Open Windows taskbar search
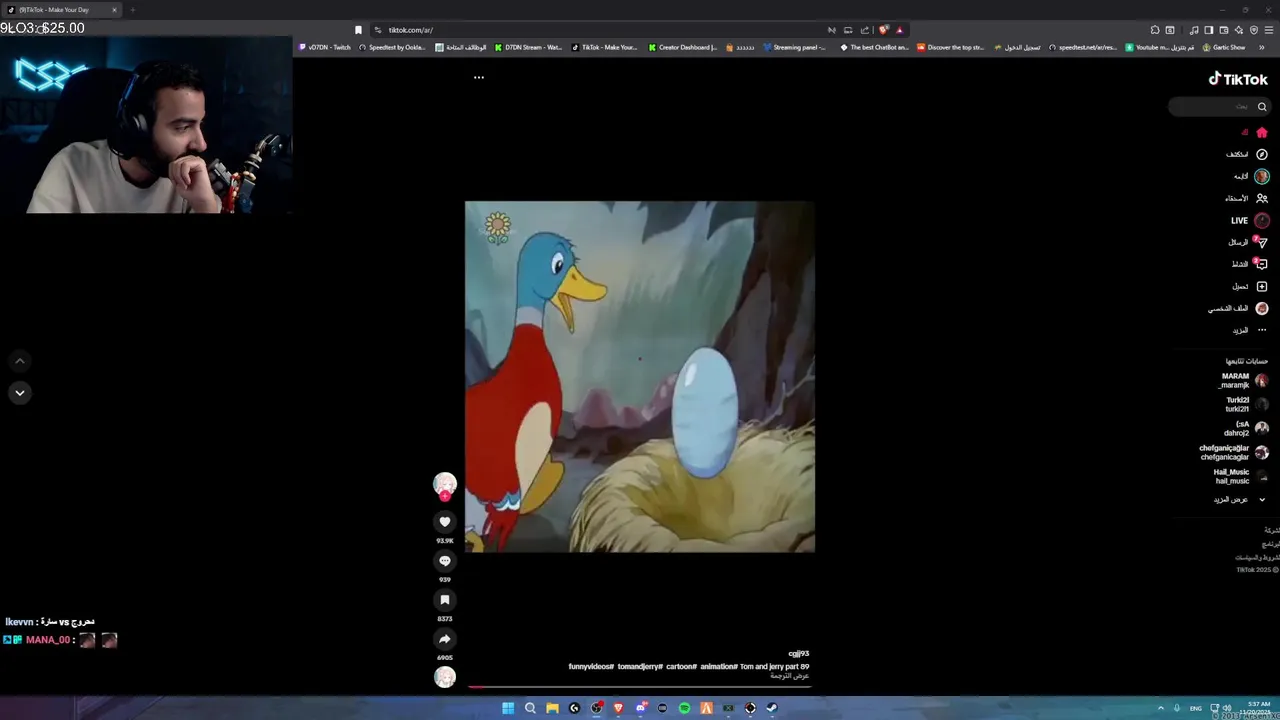Image resolution: width=1280 pixels, height=720 pixels. tap(530, 708)
